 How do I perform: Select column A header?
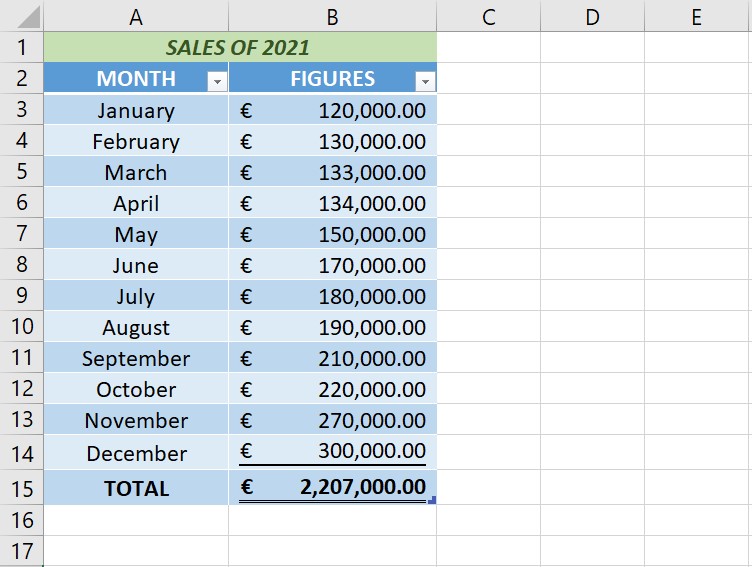point(136,17)
